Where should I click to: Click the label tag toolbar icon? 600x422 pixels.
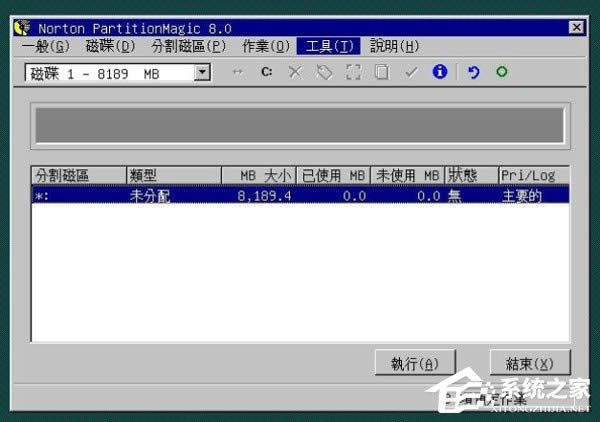pyautogui.click(x=324, y=72)
